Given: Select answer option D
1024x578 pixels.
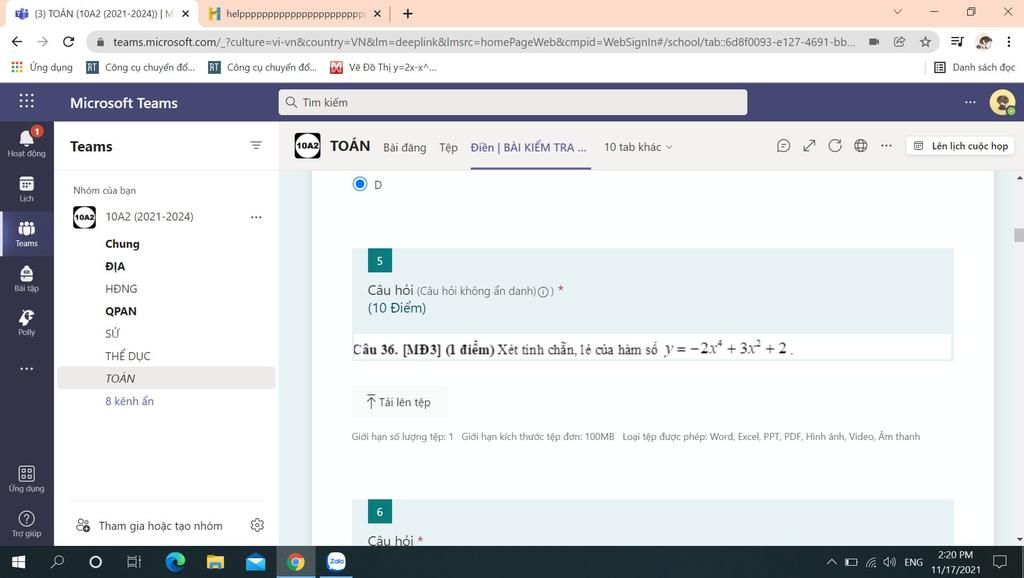Looking at the screenshot, I should tap(359, 184).
